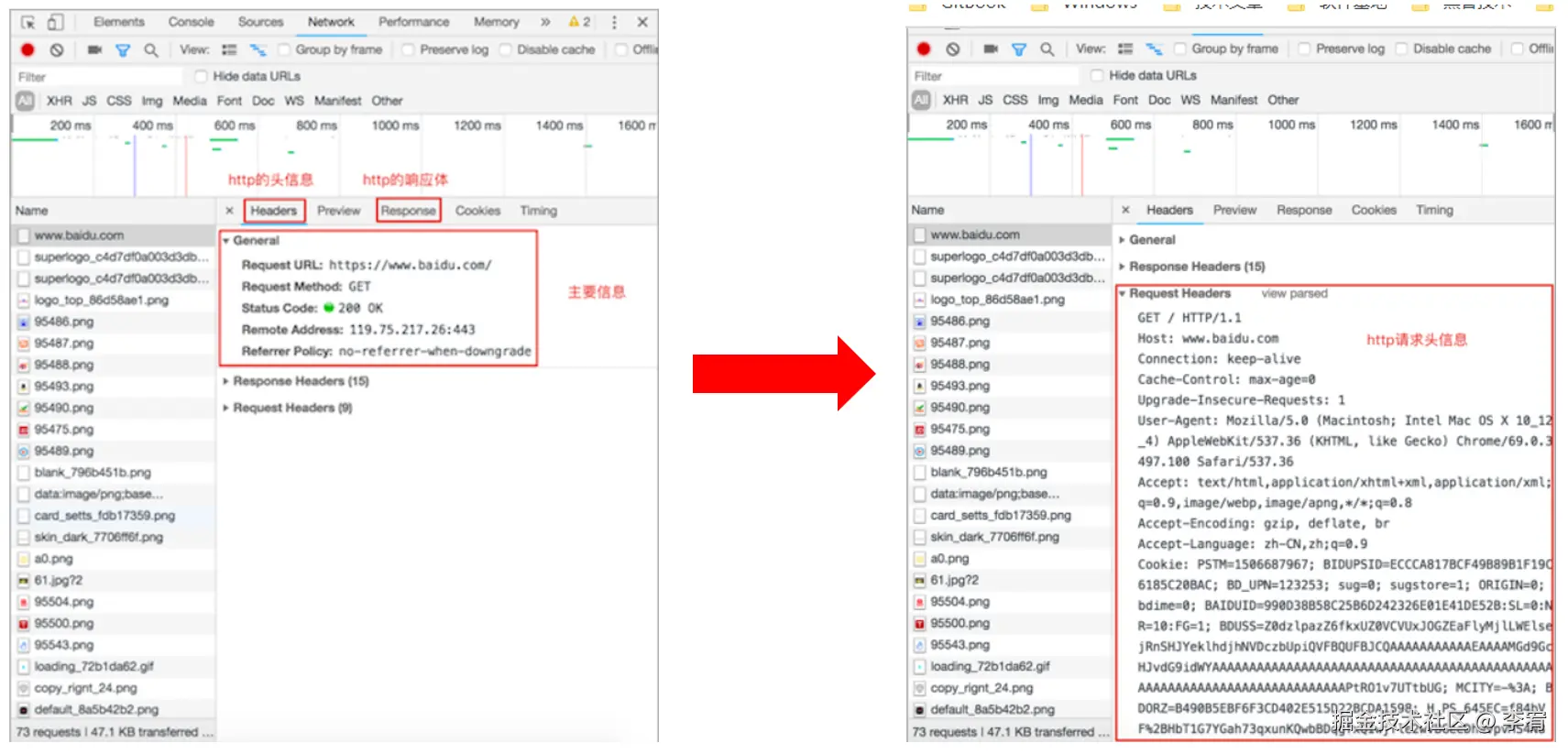Select www.baidu.com request in right panel
The image size is (1568, 754).
tap(1009, 235)
